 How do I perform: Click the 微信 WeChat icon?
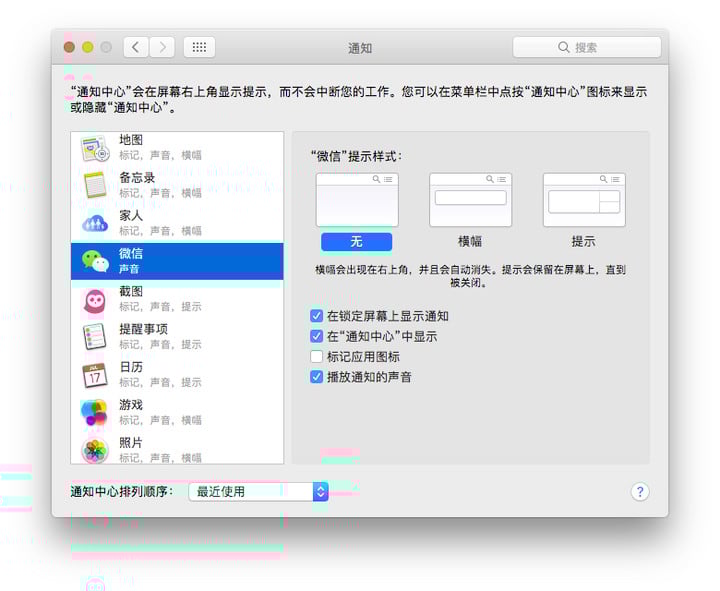pos(95,261)
